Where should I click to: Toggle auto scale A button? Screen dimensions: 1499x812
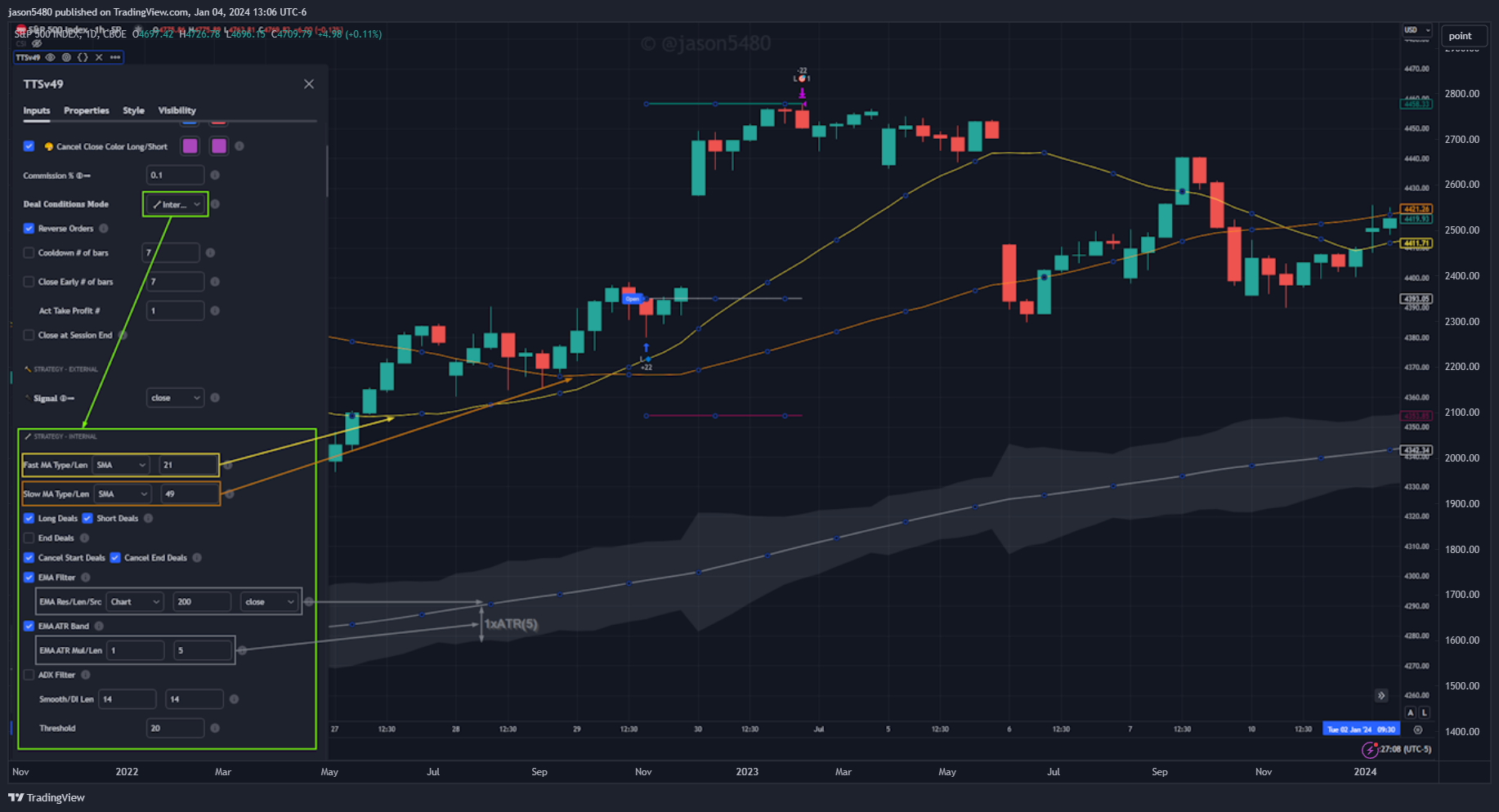point(1410,713)
